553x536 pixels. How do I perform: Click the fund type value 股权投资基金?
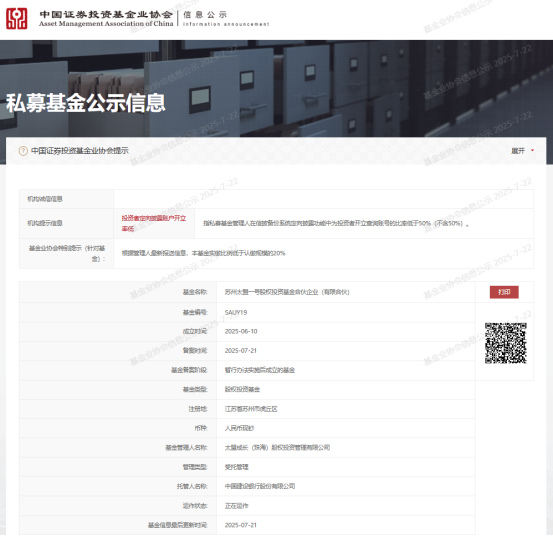tap(242, 389)
